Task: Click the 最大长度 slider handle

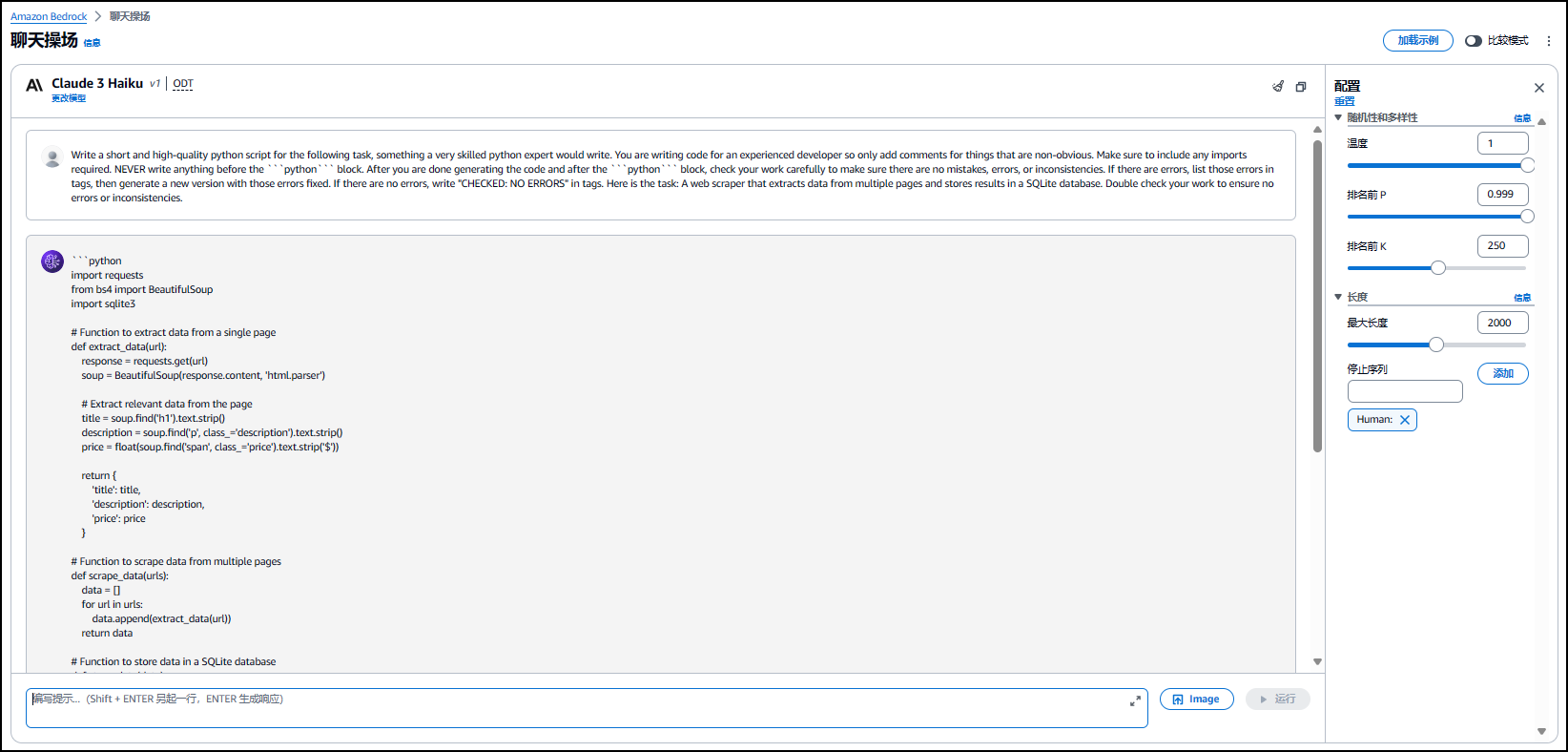Action: pos(1436,345)
